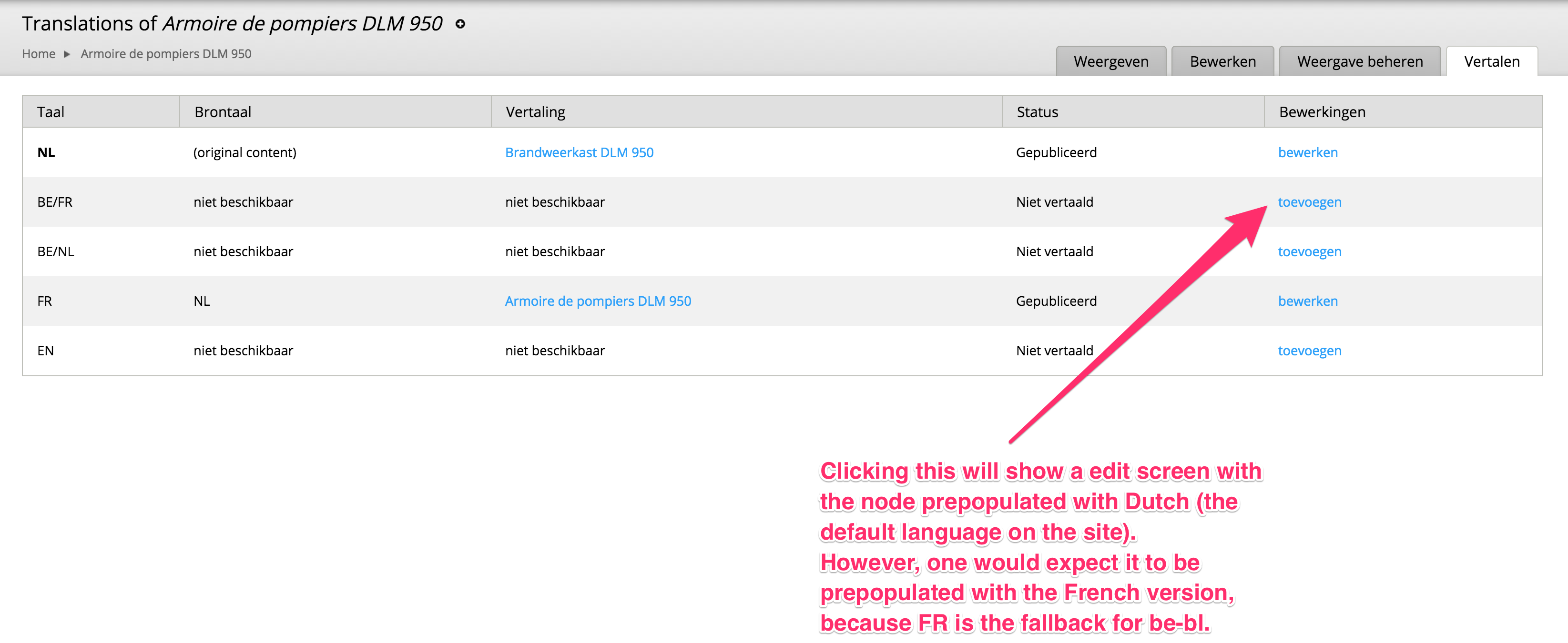Image resolution: width=1568 pixels, height=643 pixels.
Task: Open the Armoire de pompiers link in FR row
Action: [598, 301]
